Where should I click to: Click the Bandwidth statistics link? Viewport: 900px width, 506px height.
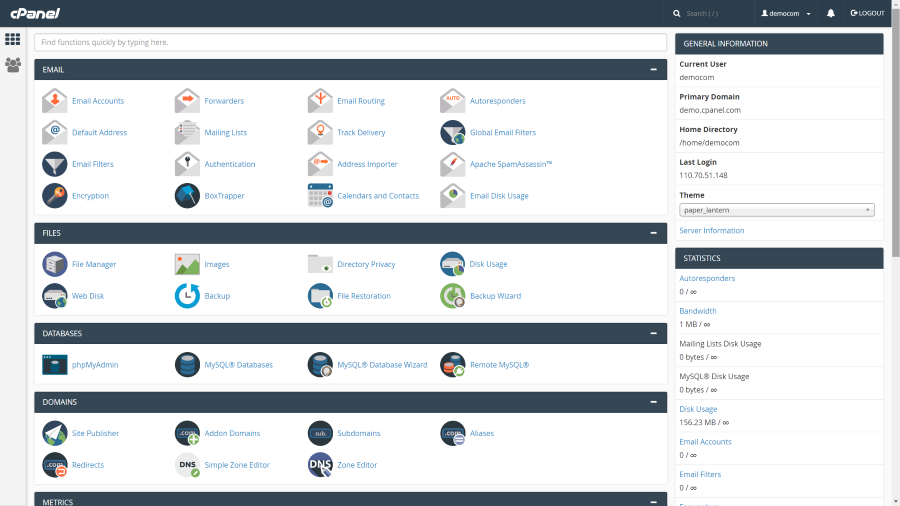(x=698, y=311)
